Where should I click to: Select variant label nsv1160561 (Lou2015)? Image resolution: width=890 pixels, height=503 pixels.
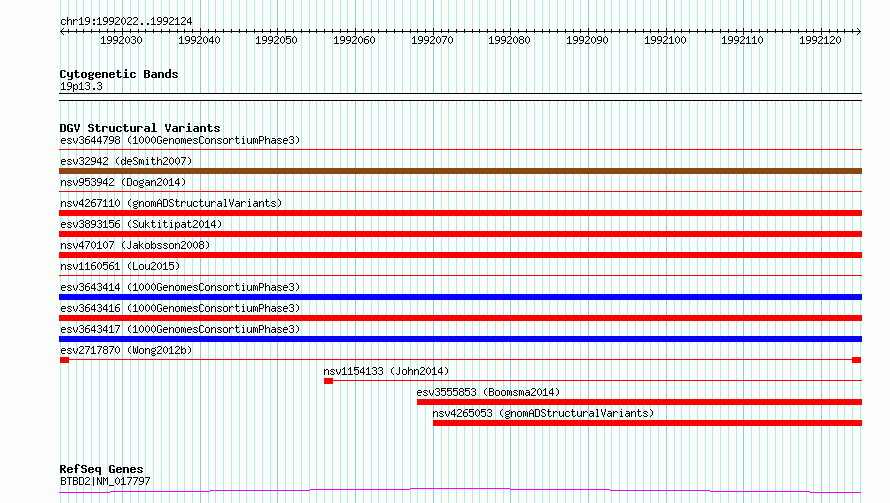[120, 266]
